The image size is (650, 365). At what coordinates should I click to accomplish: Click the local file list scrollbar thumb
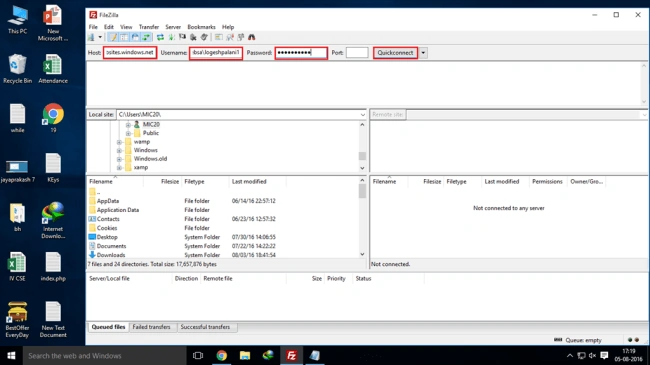tap(362, 191)
